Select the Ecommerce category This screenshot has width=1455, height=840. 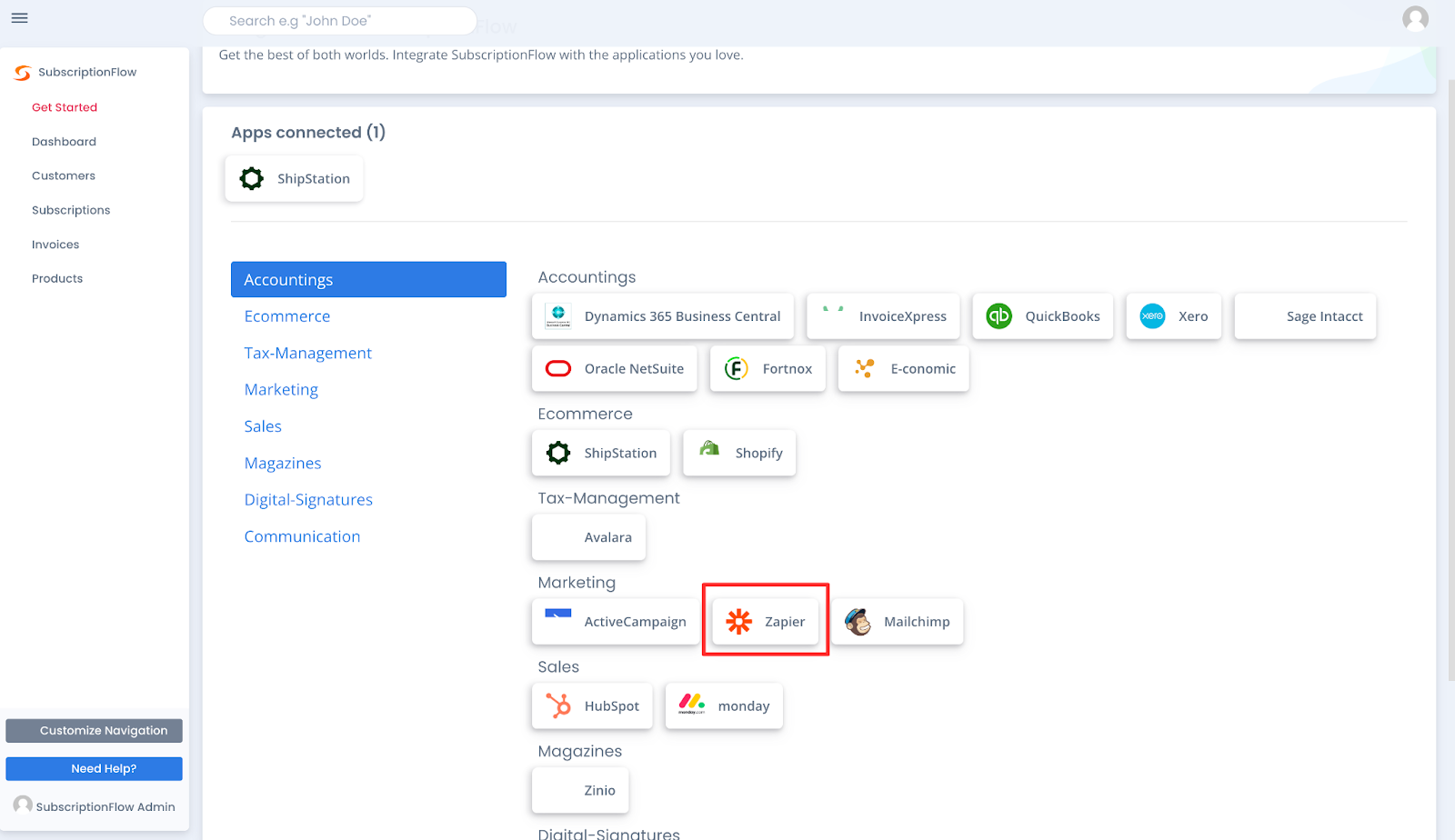pyautogui.click(x=287, y=316)
